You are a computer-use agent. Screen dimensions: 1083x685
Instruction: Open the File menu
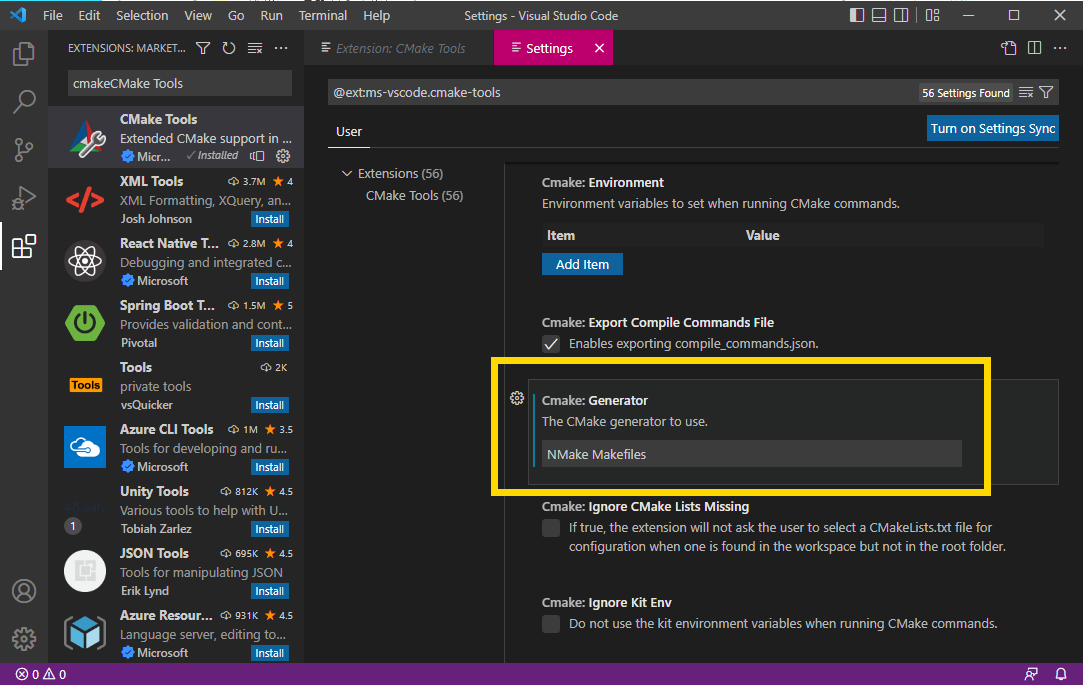pos(52,15)
